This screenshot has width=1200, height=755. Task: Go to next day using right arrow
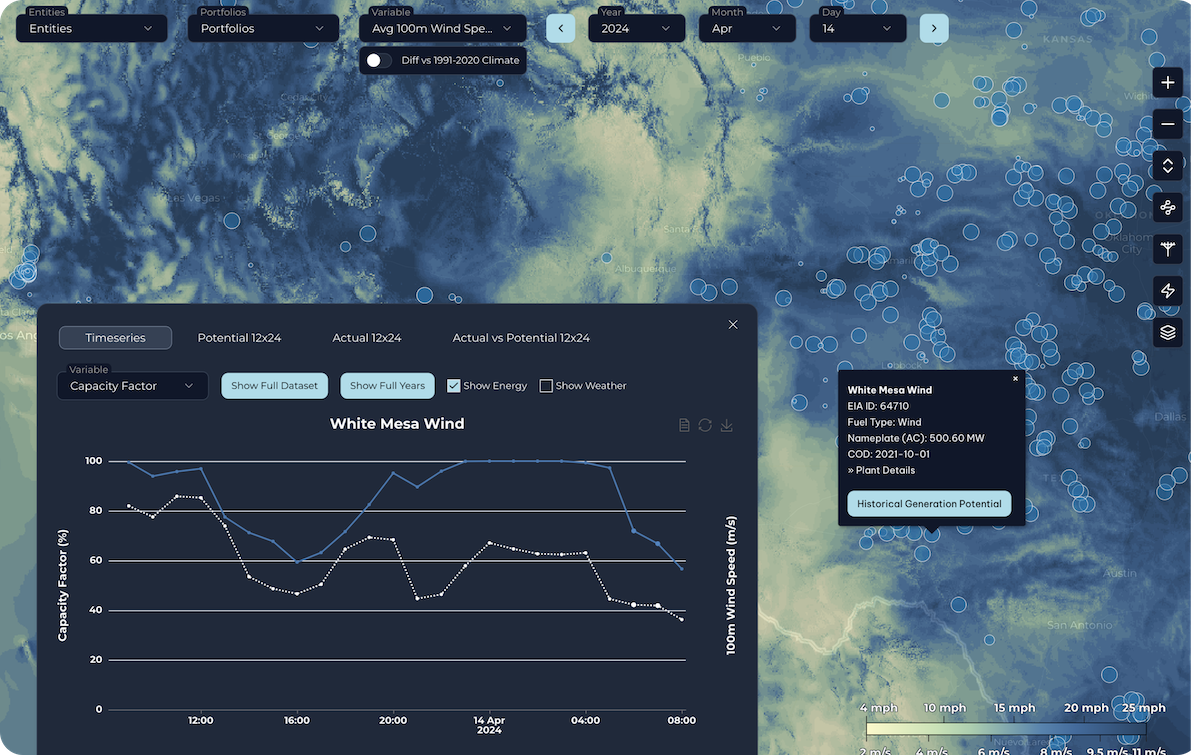pyautogui.click(x=934, y=28)
